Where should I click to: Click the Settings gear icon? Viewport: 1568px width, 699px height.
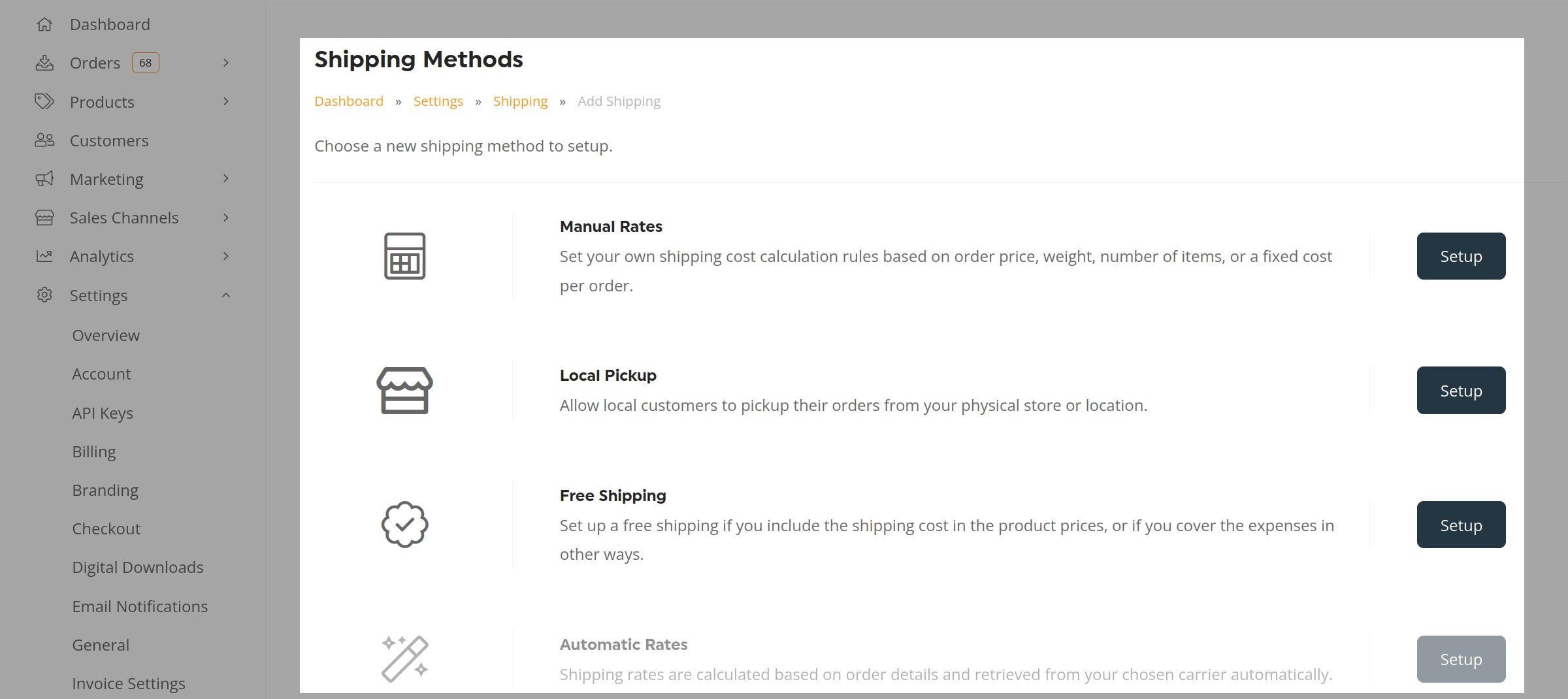click(x=44, y=295)
